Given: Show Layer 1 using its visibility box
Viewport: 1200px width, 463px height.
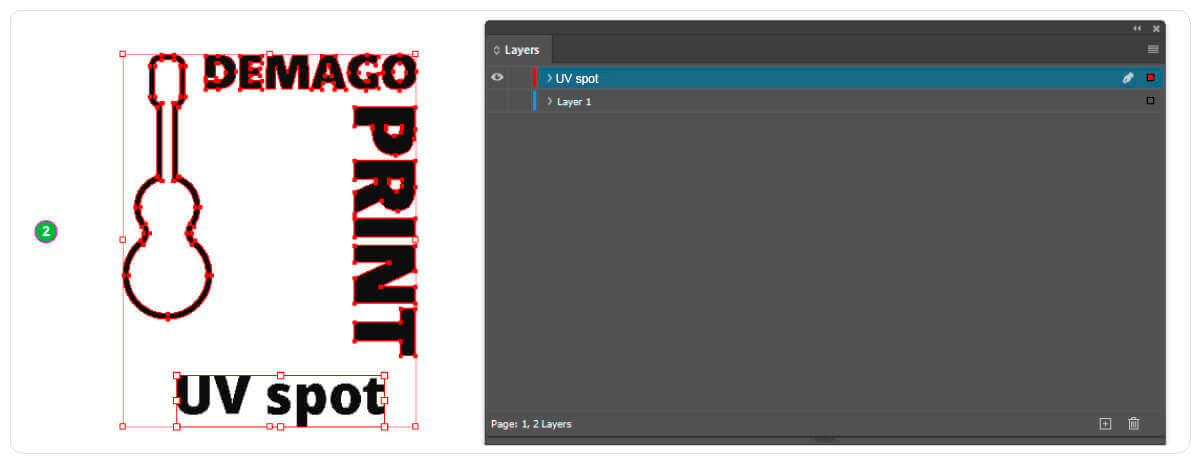Looking at the screenshot, I should tap(497, 101).
